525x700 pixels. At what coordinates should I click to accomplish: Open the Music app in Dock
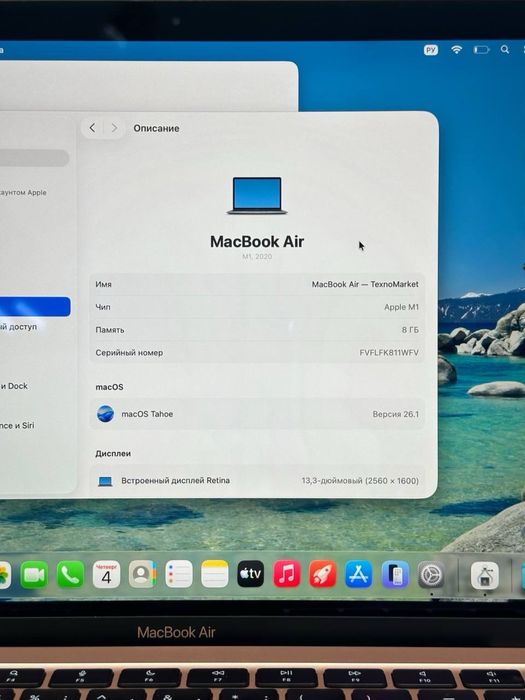(287, 574)
